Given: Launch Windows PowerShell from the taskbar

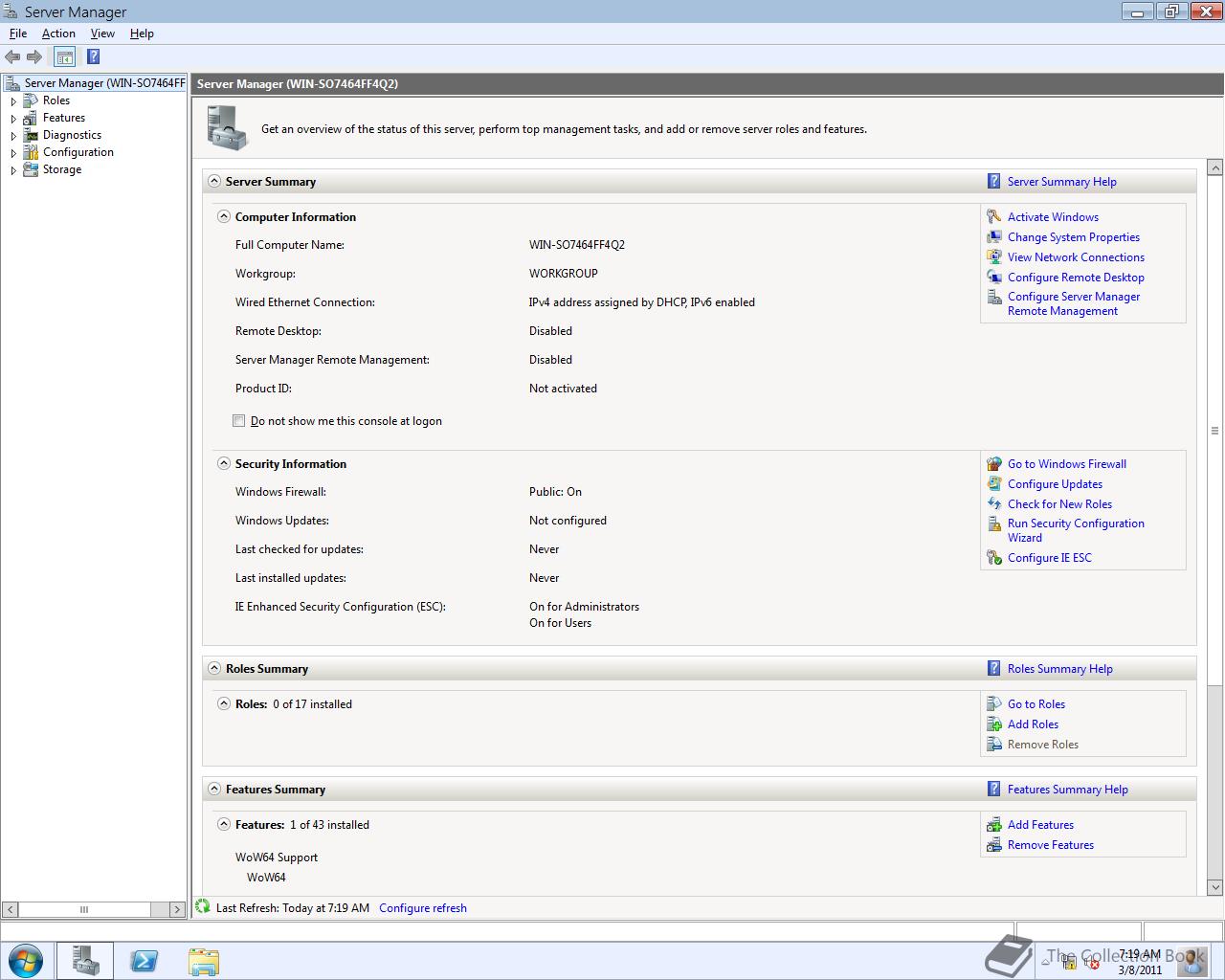Looking at the screenshot, I should click(x=145, y=960).
